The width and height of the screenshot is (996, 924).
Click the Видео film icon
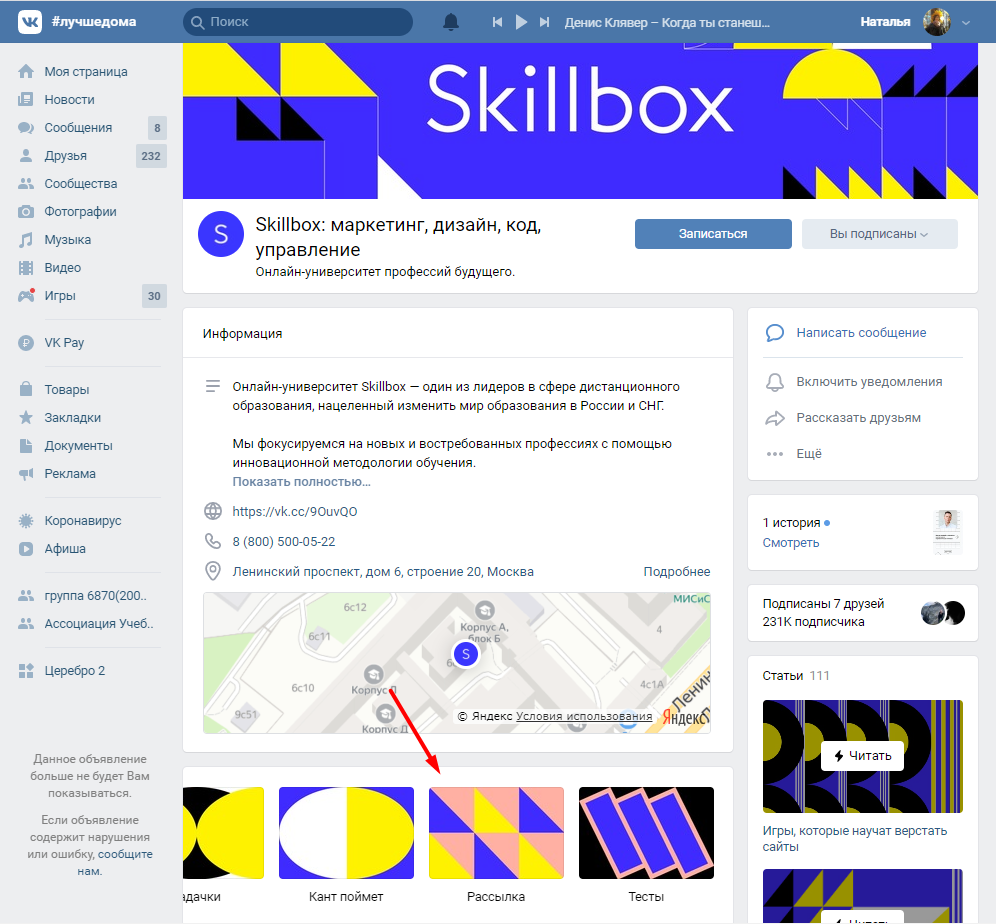pos(26,267)
